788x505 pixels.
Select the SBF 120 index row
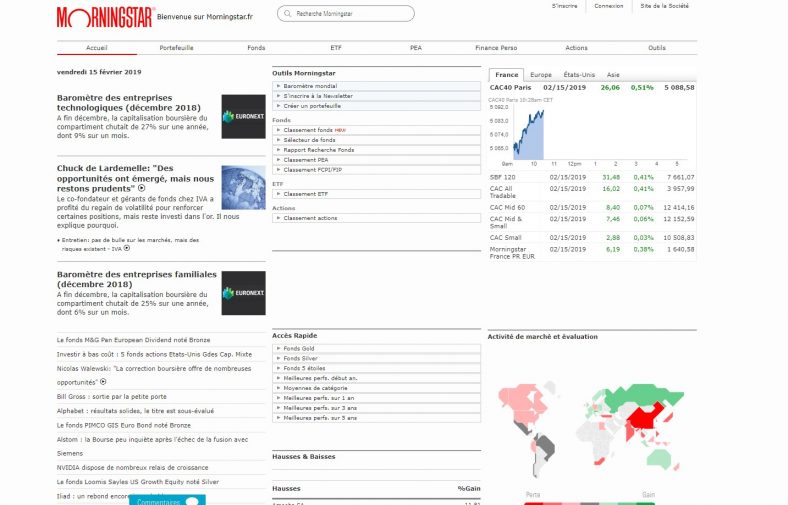(x=592, y=177)
